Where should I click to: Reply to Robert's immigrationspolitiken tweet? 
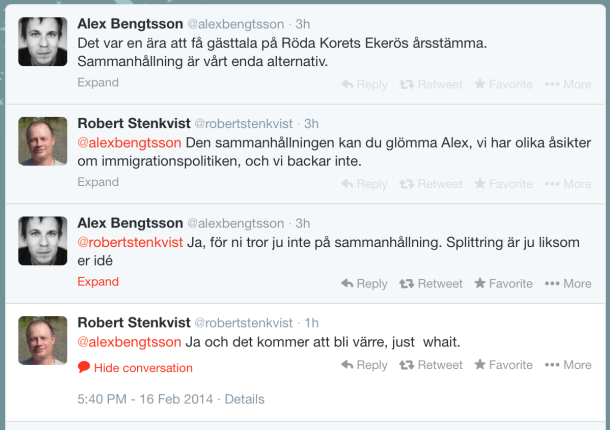[364, 184]
